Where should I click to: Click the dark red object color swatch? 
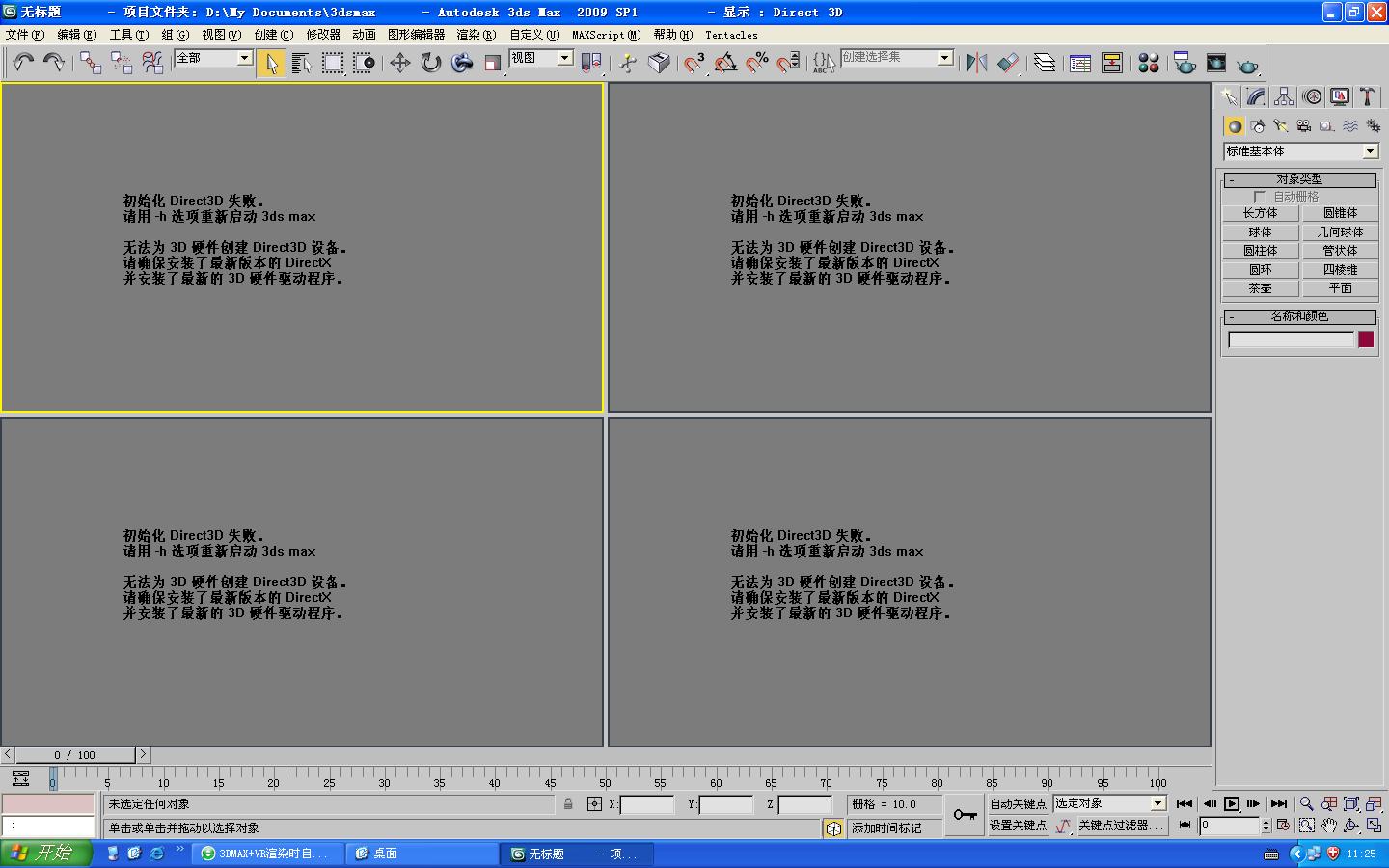pos(1366,339)
